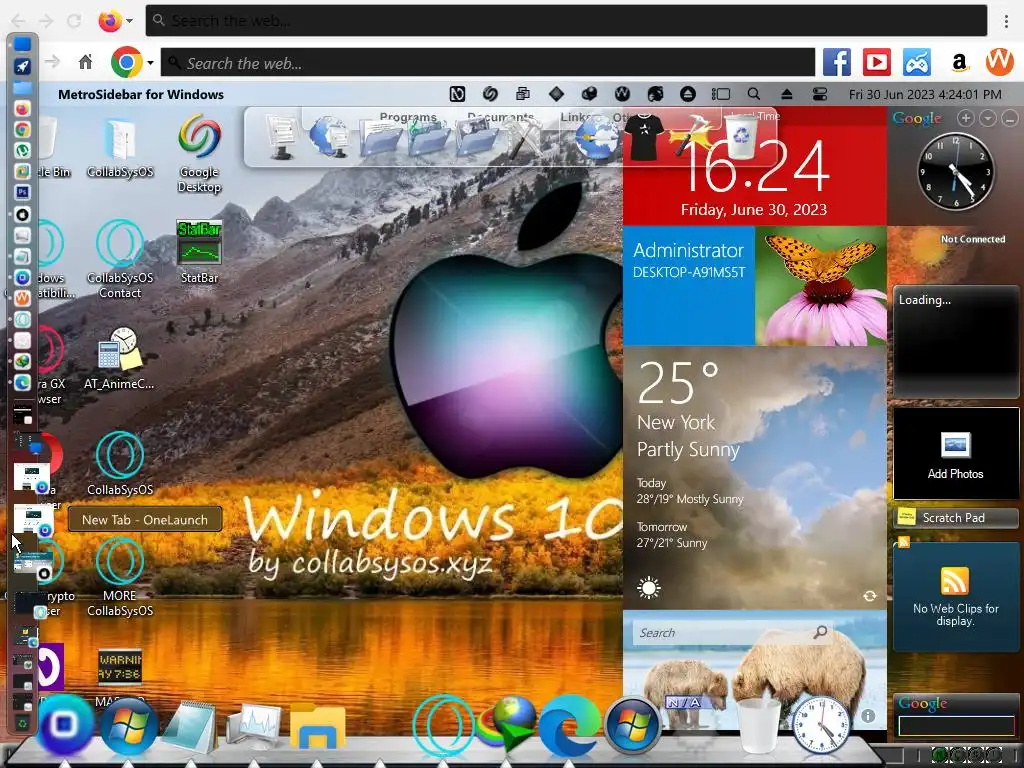Image resolution: width=1024 pixels, height=768 pixels.
Task: Open the StatBar desktop icon
Action: [x=199, y=252]
